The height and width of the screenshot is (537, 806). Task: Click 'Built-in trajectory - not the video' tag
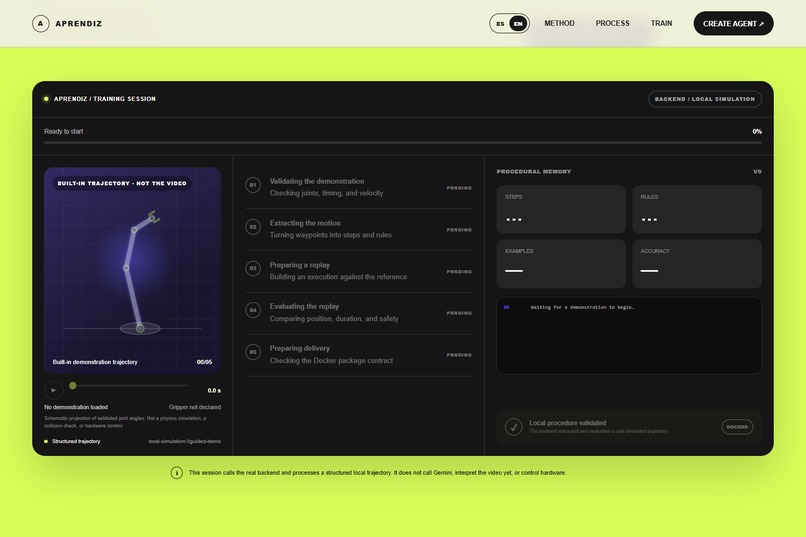point(122,183)
